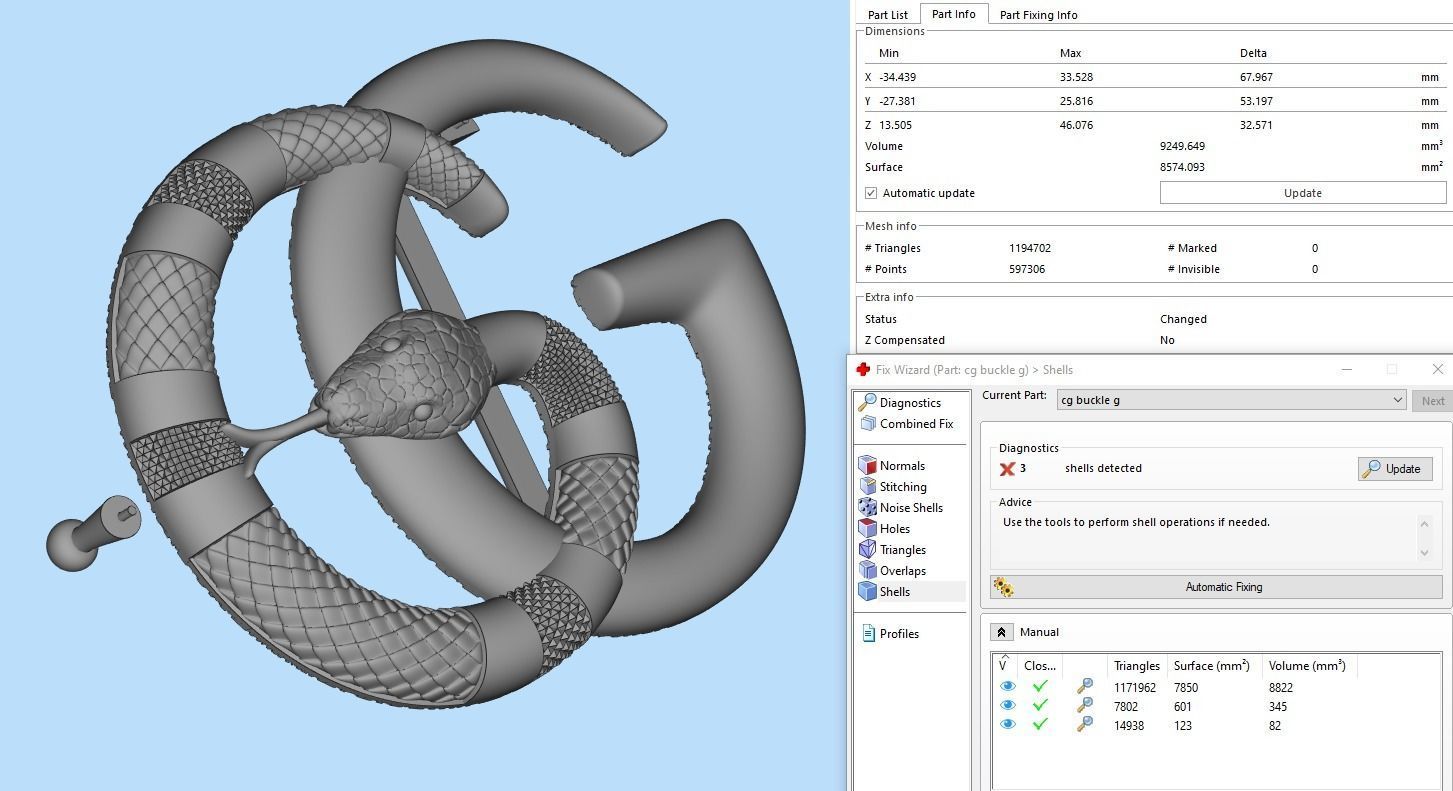
Task: Click the Z Max value 46.076
Action: (1077, 125)
